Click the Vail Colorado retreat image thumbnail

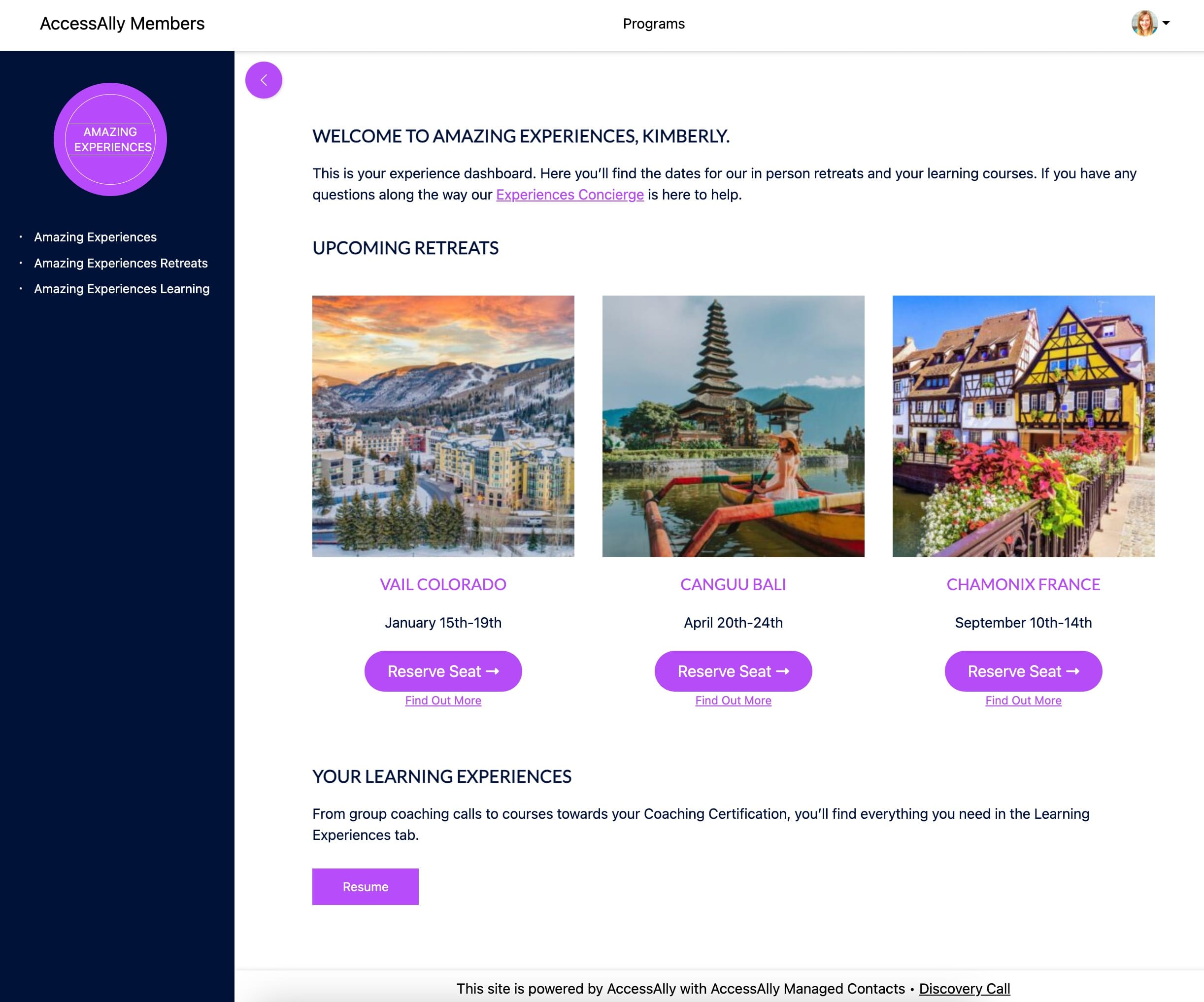[443, 426]
